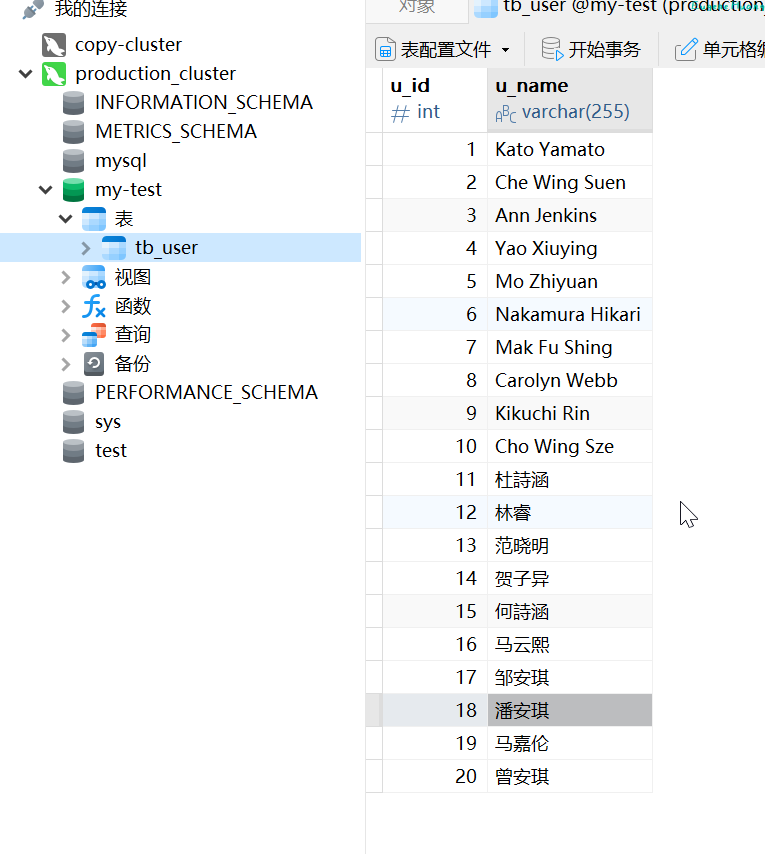Select the row 12 header for 林睿
This screenshot has width=765, height=854.
click(374, 513)
